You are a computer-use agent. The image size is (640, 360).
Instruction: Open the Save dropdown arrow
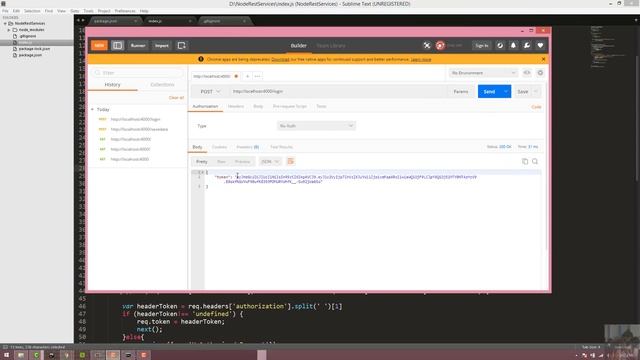coord(536,91)
